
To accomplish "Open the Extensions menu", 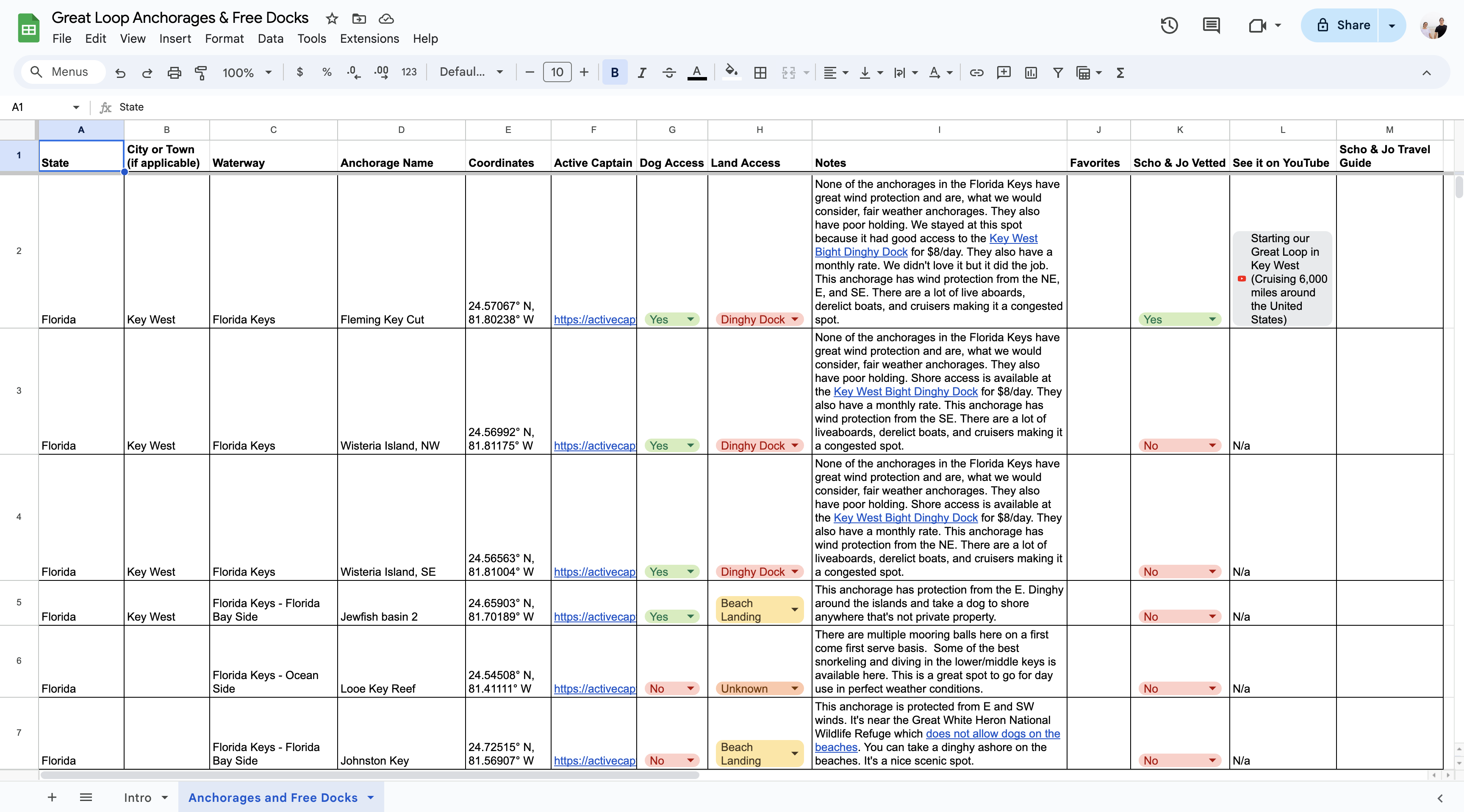I will tap(369, 39).
